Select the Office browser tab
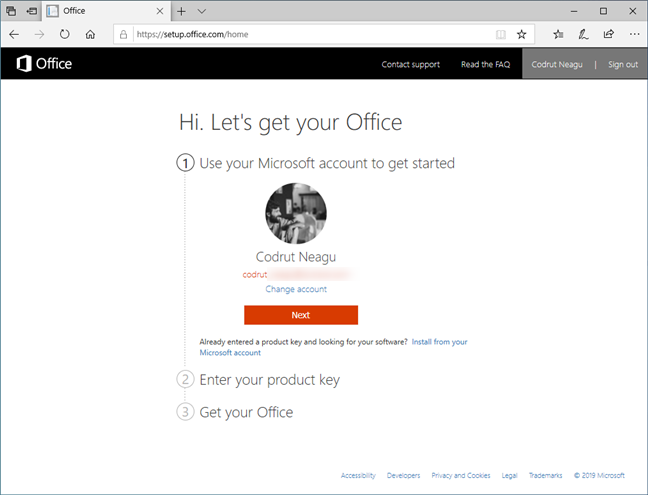The image size is (648, 495). tap(95, 10)
